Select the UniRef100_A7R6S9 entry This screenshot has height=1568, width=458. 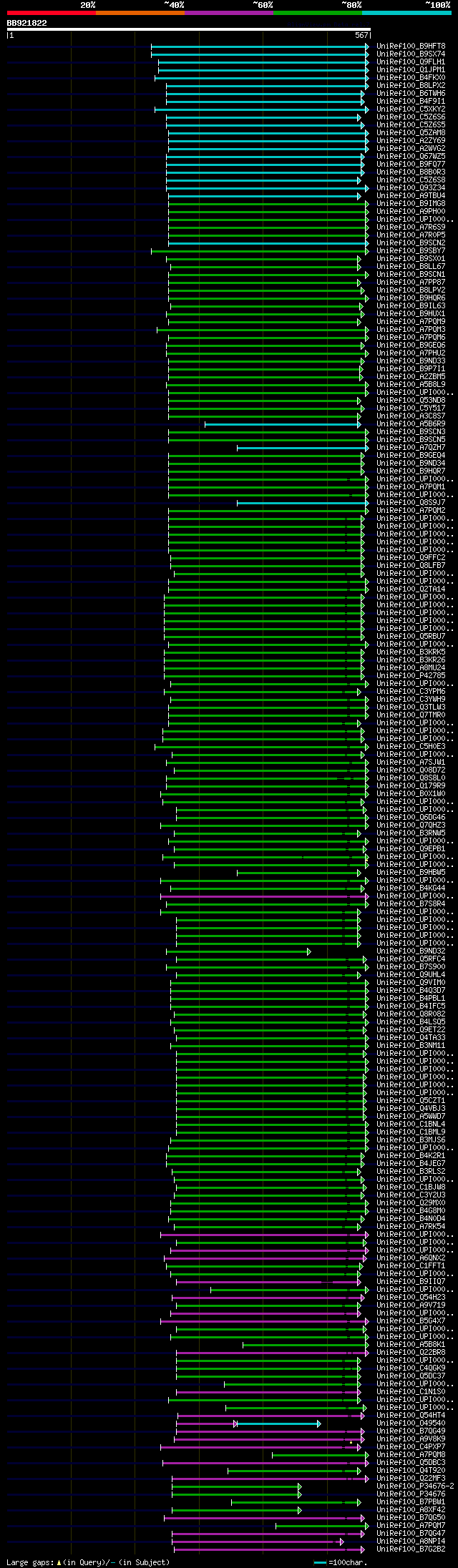pos(411,227)
